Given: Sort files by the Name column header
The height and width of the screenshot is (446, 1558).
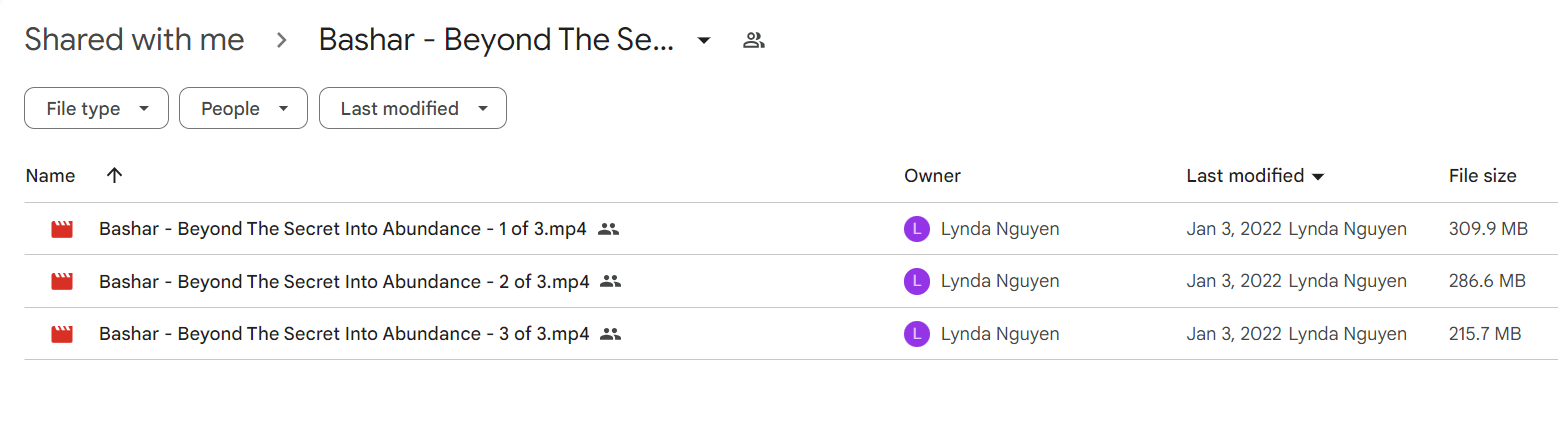Looking at the screenshot, I should pos(50,176).
